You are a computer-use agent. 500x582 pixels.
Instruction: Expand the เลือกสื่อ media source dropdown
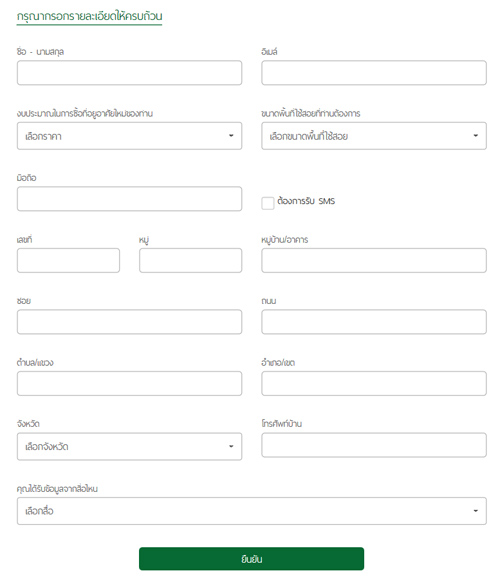[252, 511]
